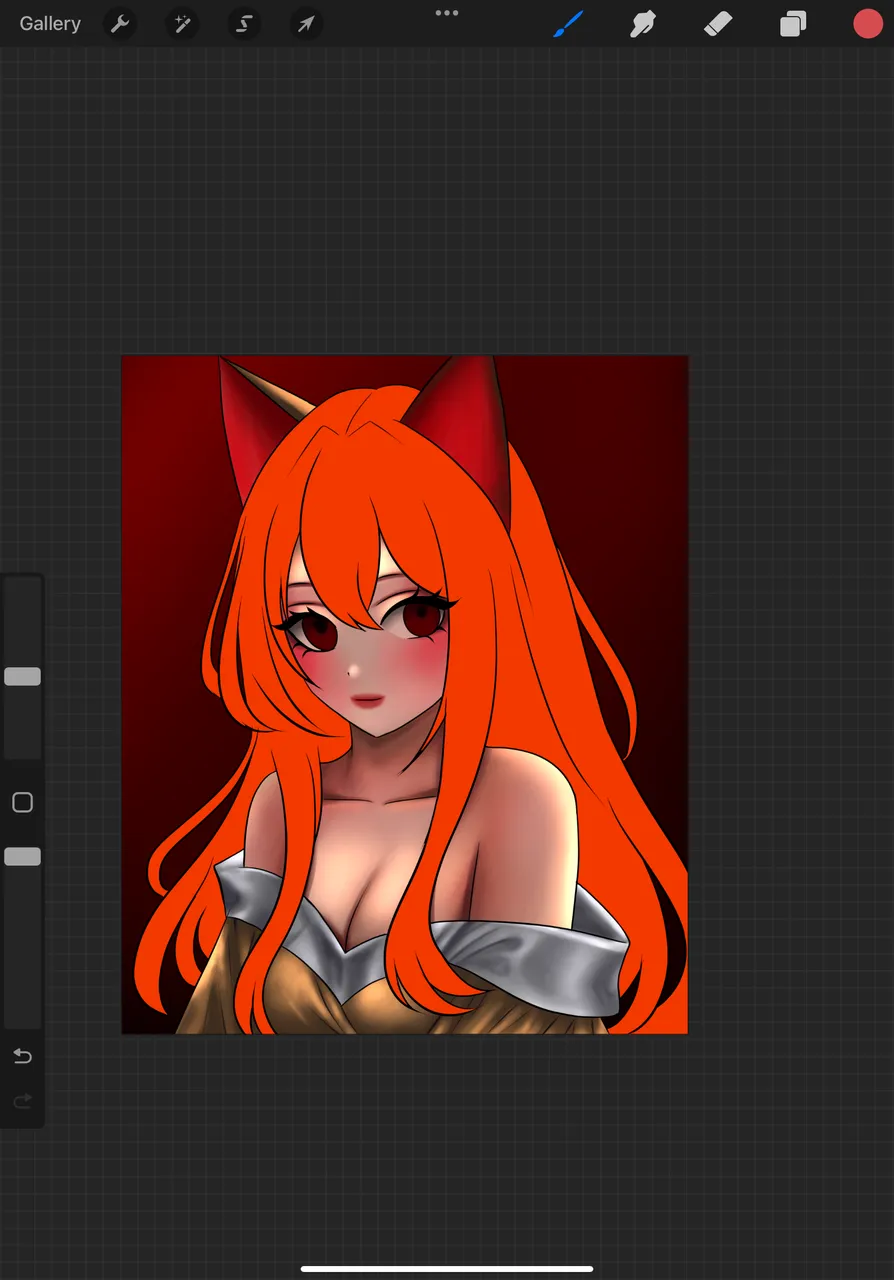
Task: Select the Smudge tool
Action: pos(642,23)
